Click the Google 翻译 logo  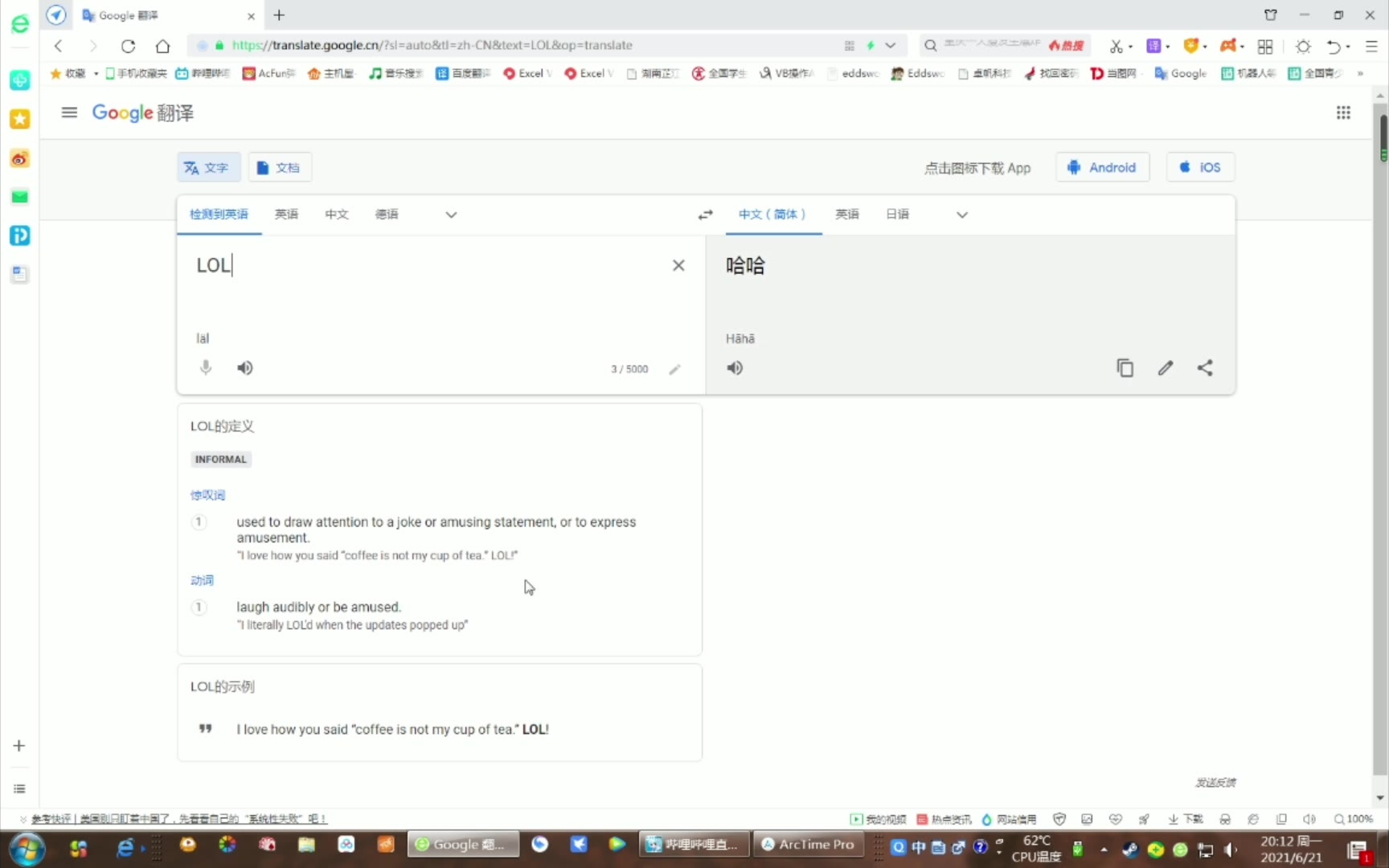pos(143,113)
